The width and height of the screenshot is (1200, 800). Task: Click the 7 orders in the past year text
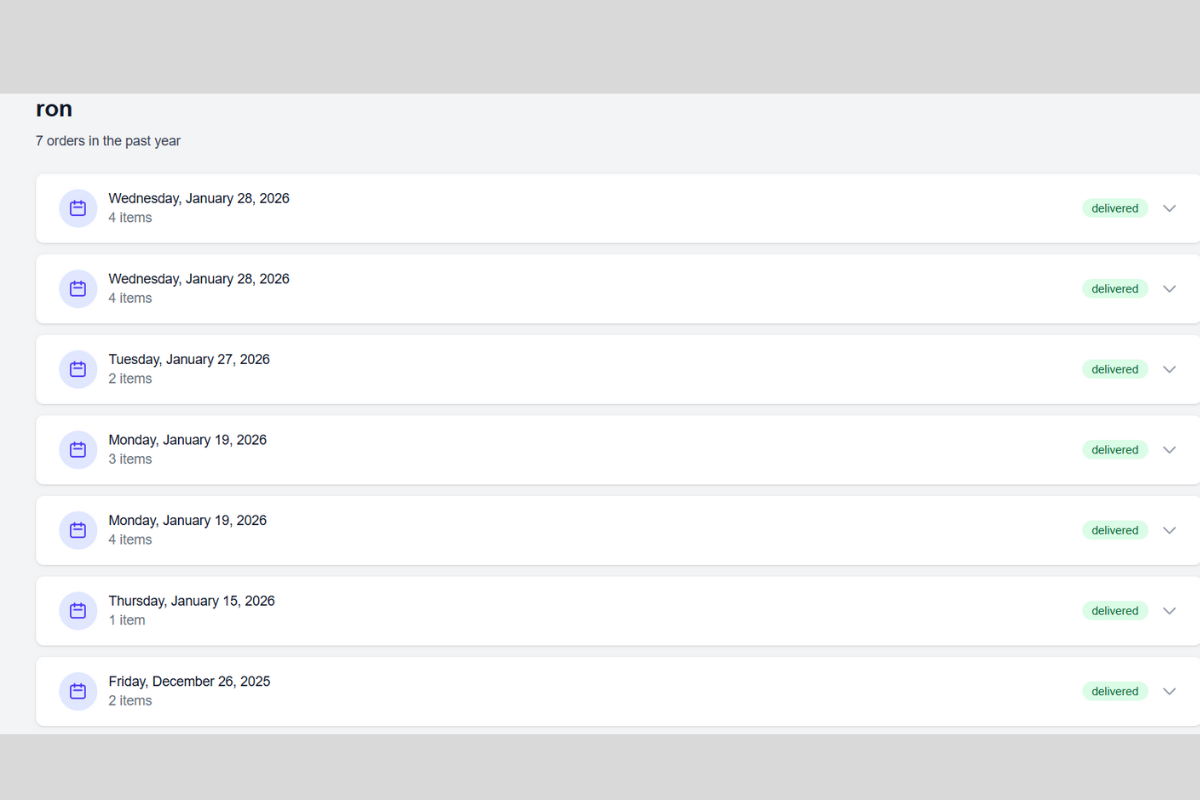point(108,140)
